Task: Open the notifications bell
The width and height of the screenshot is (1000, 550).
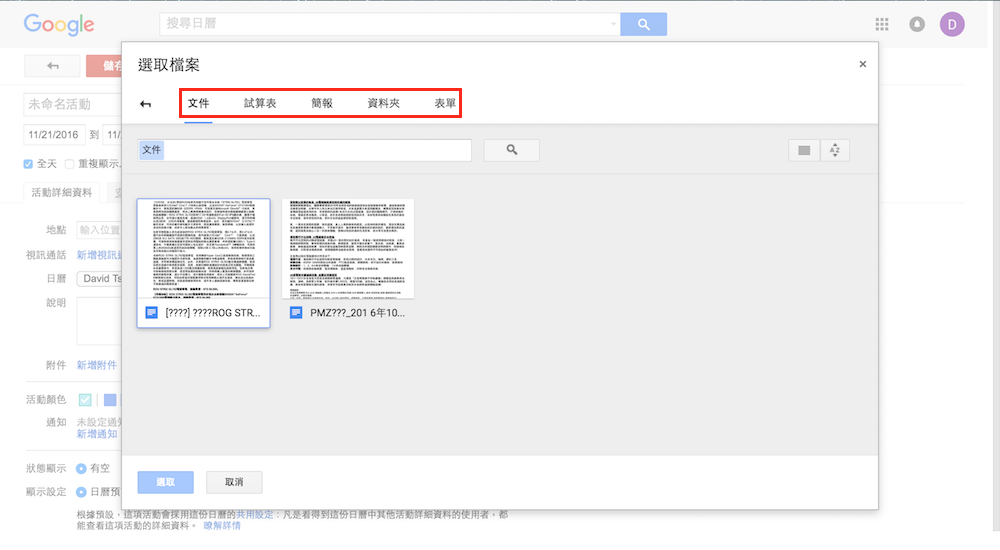Action: 917,24
